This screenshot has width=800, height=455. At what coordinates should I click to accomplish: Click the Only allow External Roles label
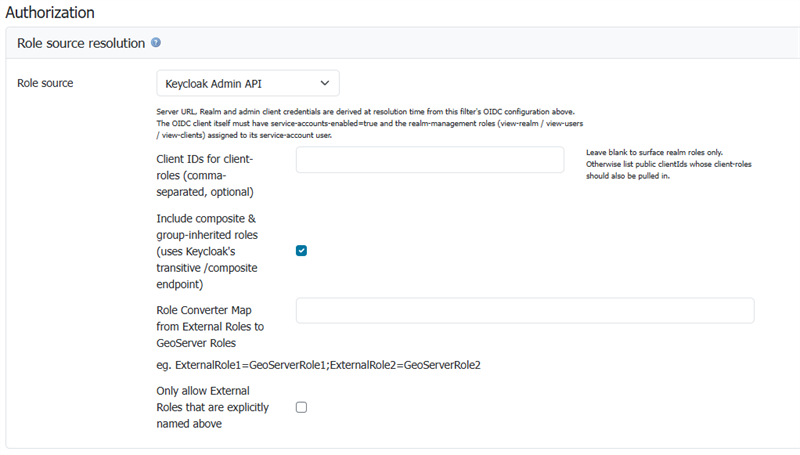point(212,407)
